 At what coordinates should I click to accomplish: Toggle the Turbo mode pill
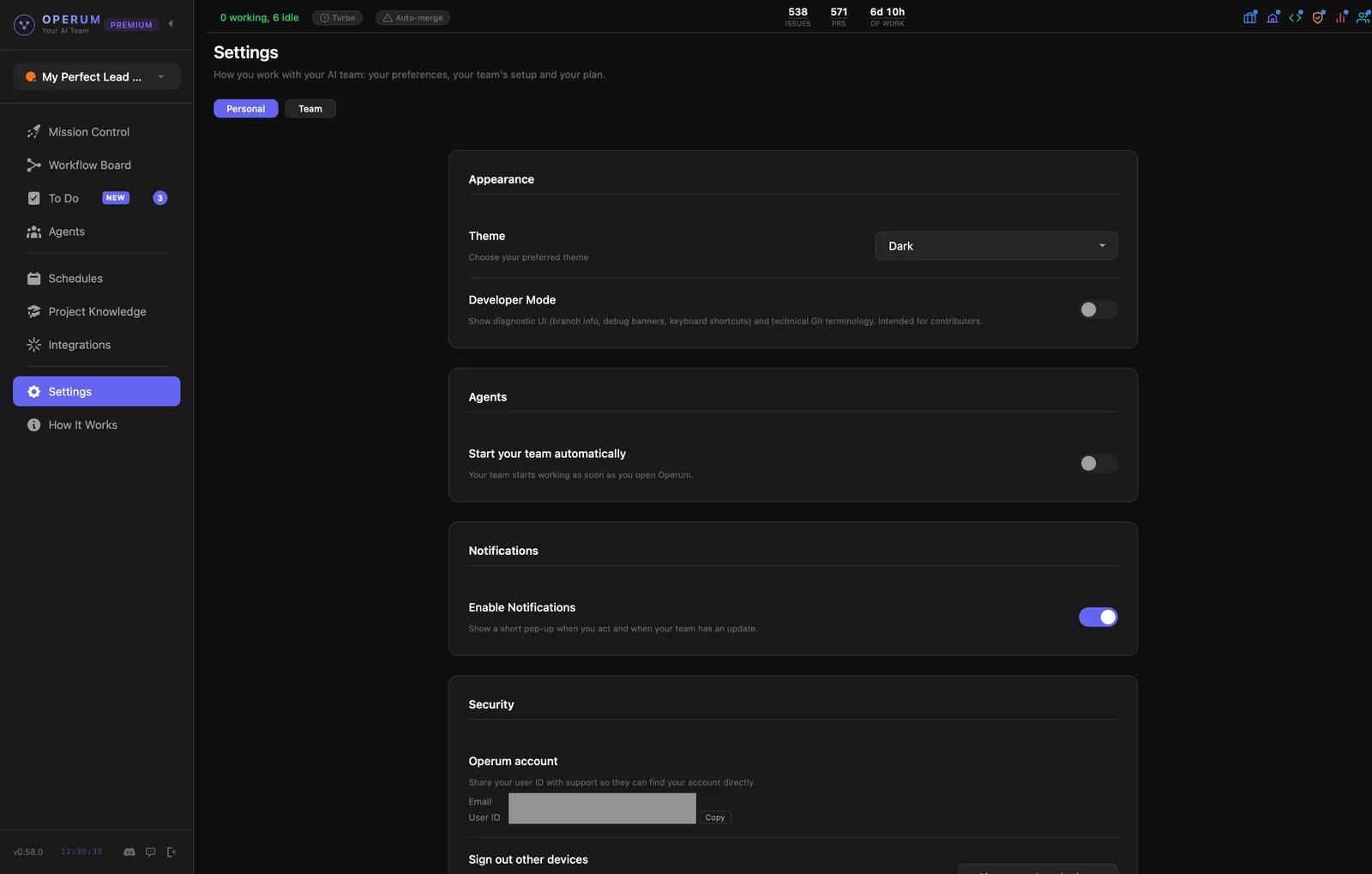337,18
